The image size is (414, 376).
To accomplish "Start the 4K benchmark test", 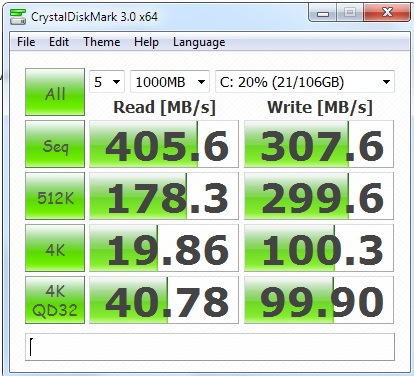I will (55, 248).
